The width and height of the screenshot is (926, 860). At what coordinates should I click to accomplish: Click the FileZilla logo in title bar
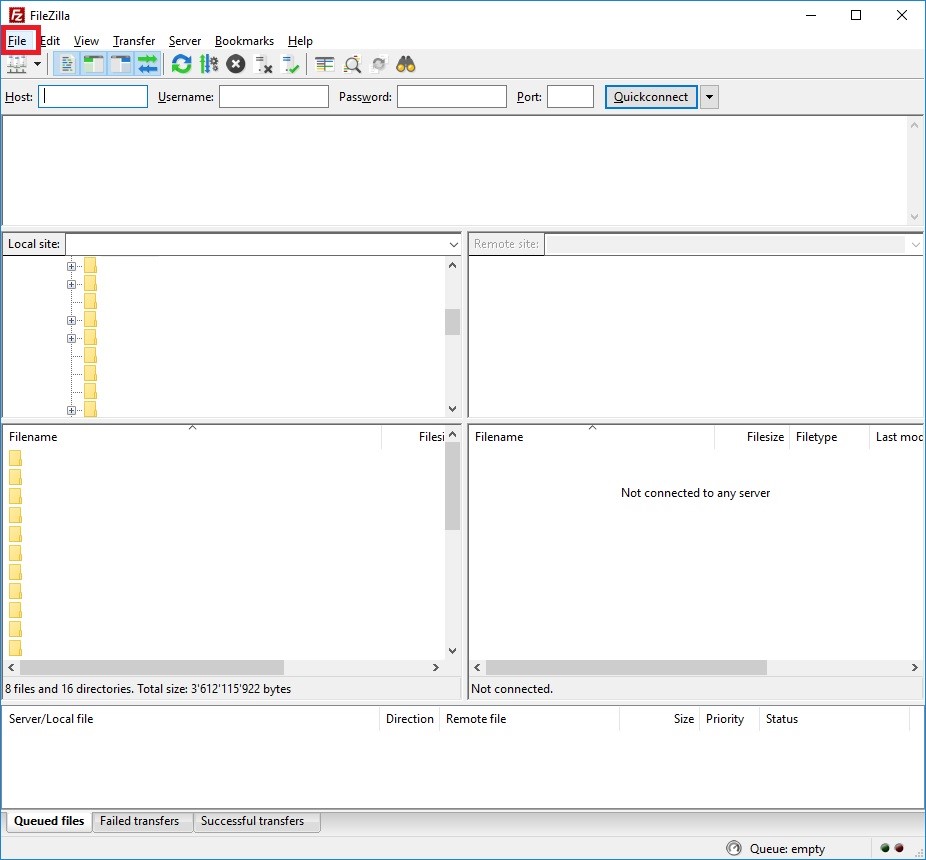click(x=17, y=15)
